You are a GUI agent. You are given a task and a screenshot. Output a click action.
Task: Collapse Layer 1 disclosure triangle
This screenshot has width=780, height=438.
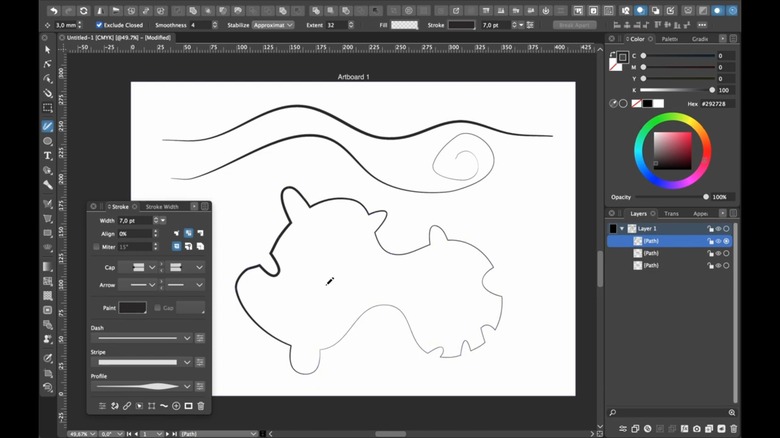(621, 229)
